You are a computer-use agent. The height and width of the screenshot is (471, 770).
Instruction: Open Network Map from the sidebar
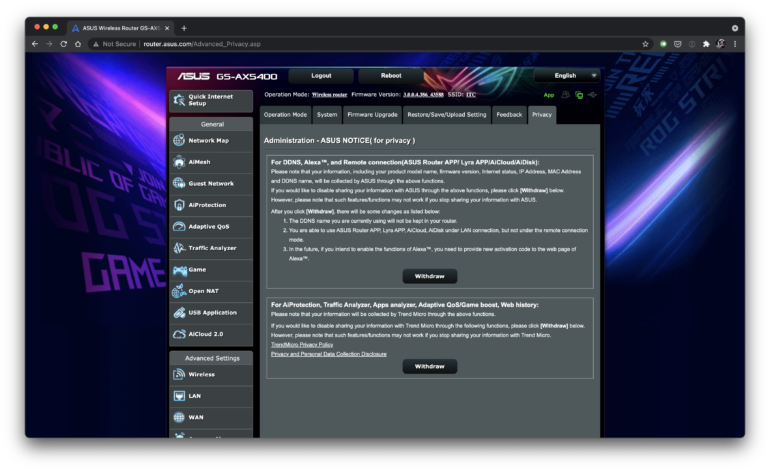(x=211, y=140)
